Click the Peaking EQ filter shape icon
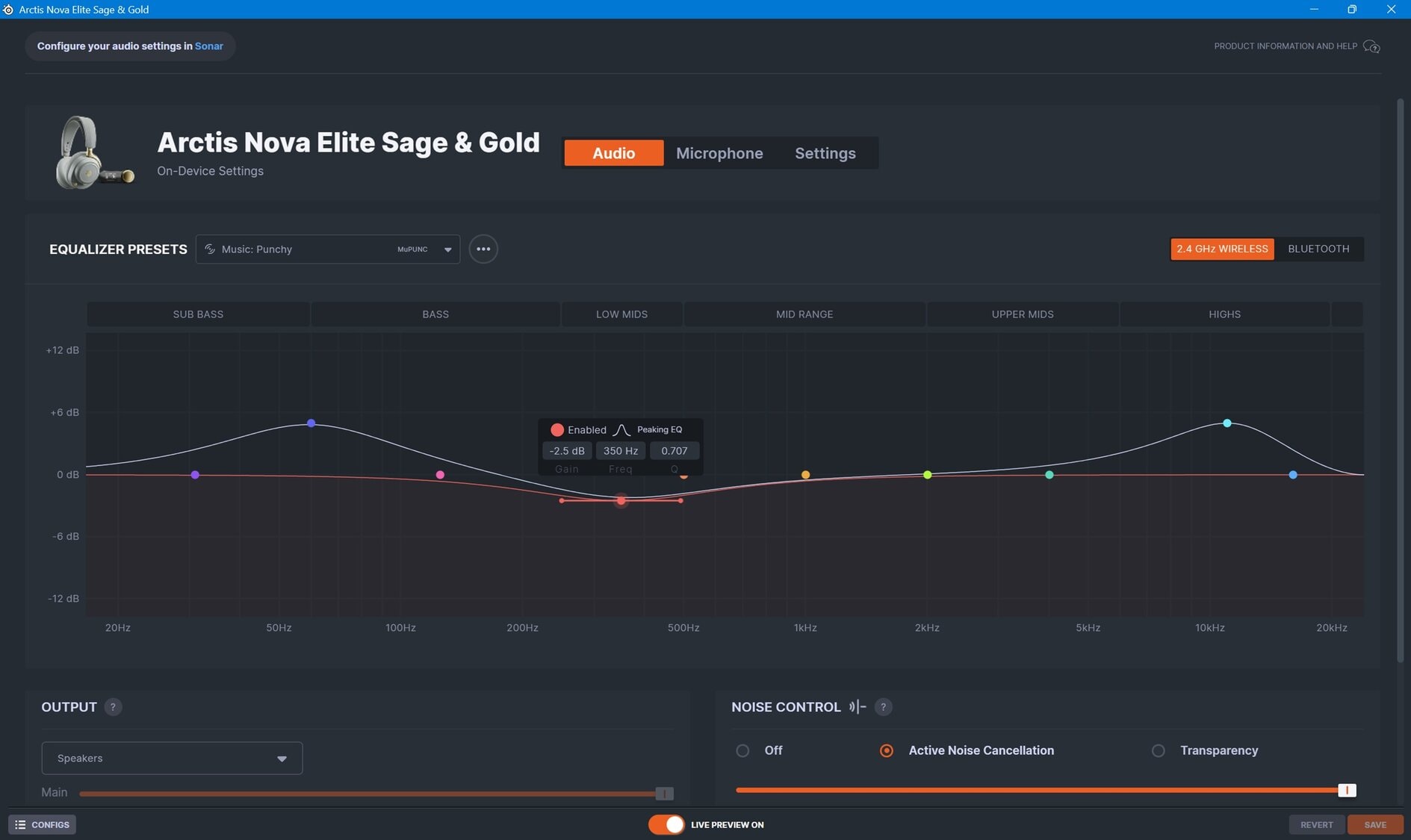This screenshot has width=1411, height=840. [x=621, y=430]
